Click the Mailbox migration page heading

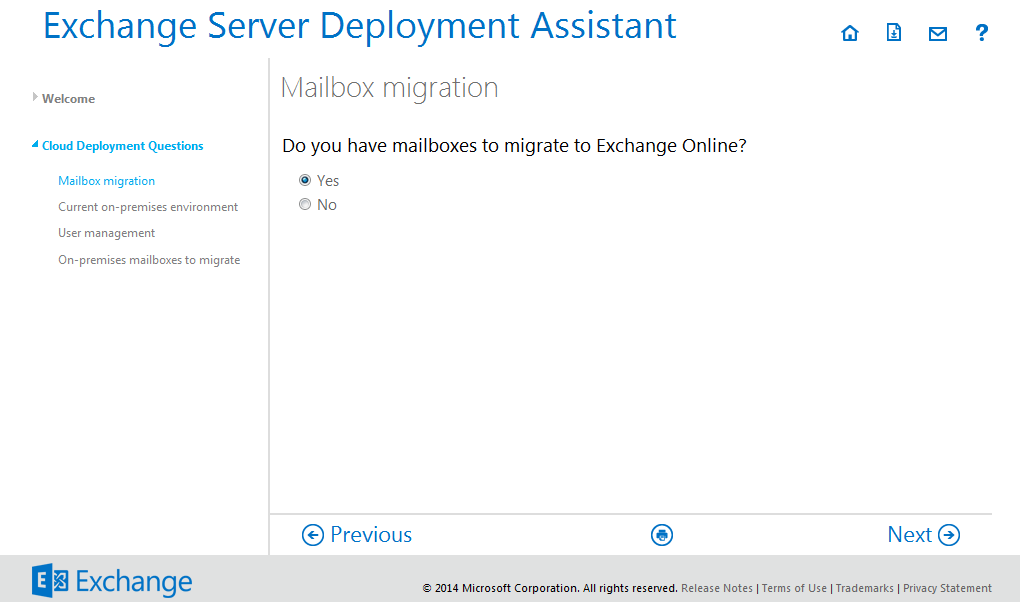click(389, 88)
